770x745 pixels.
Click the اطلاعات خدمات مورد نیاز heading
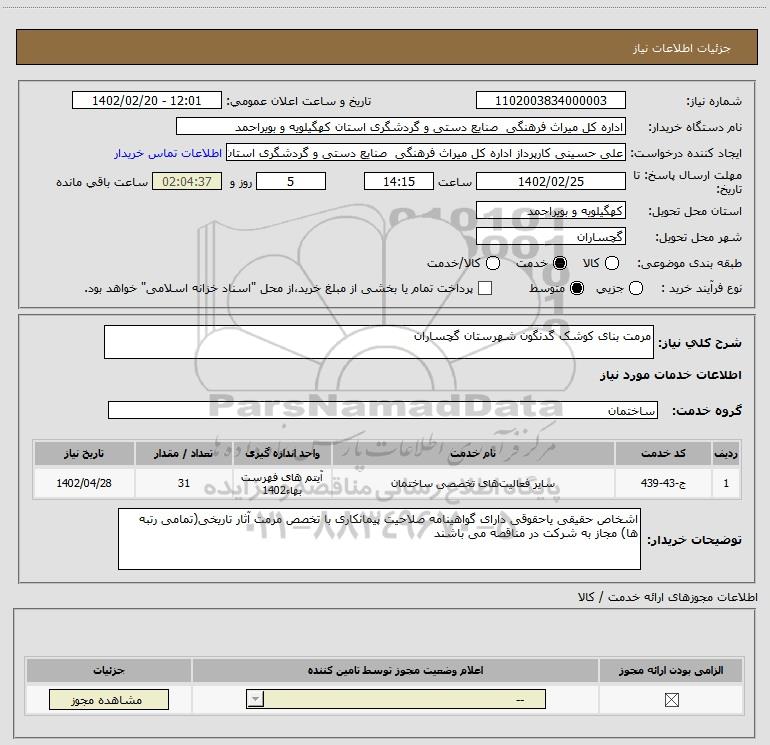[x=670, y=375]
